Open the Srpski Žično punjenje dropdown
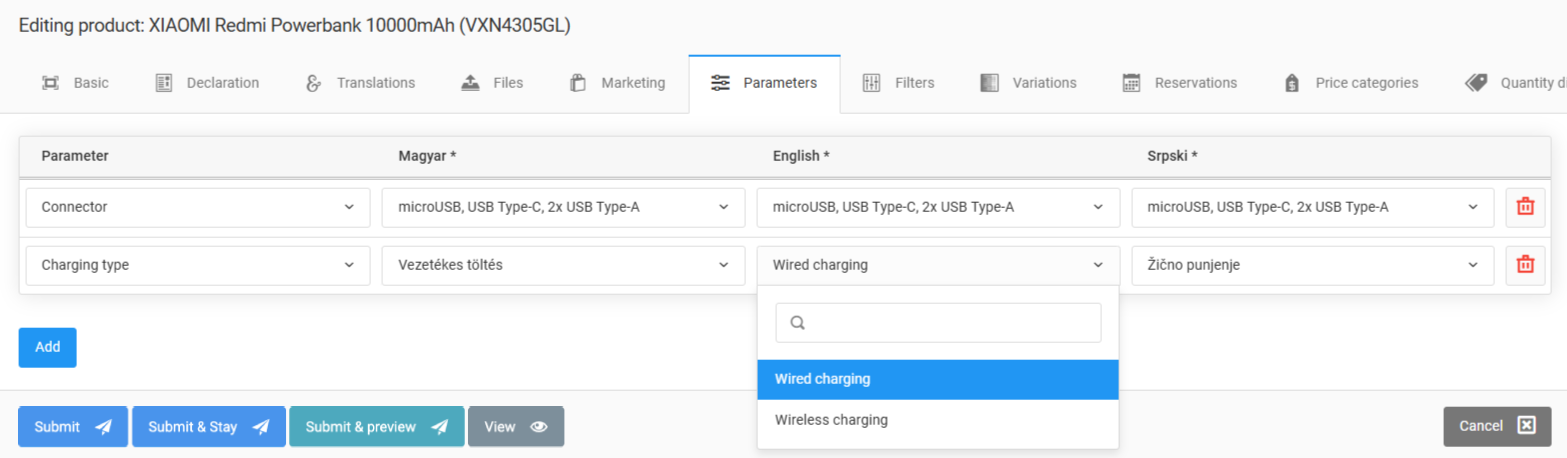 tap(1312, 265)
